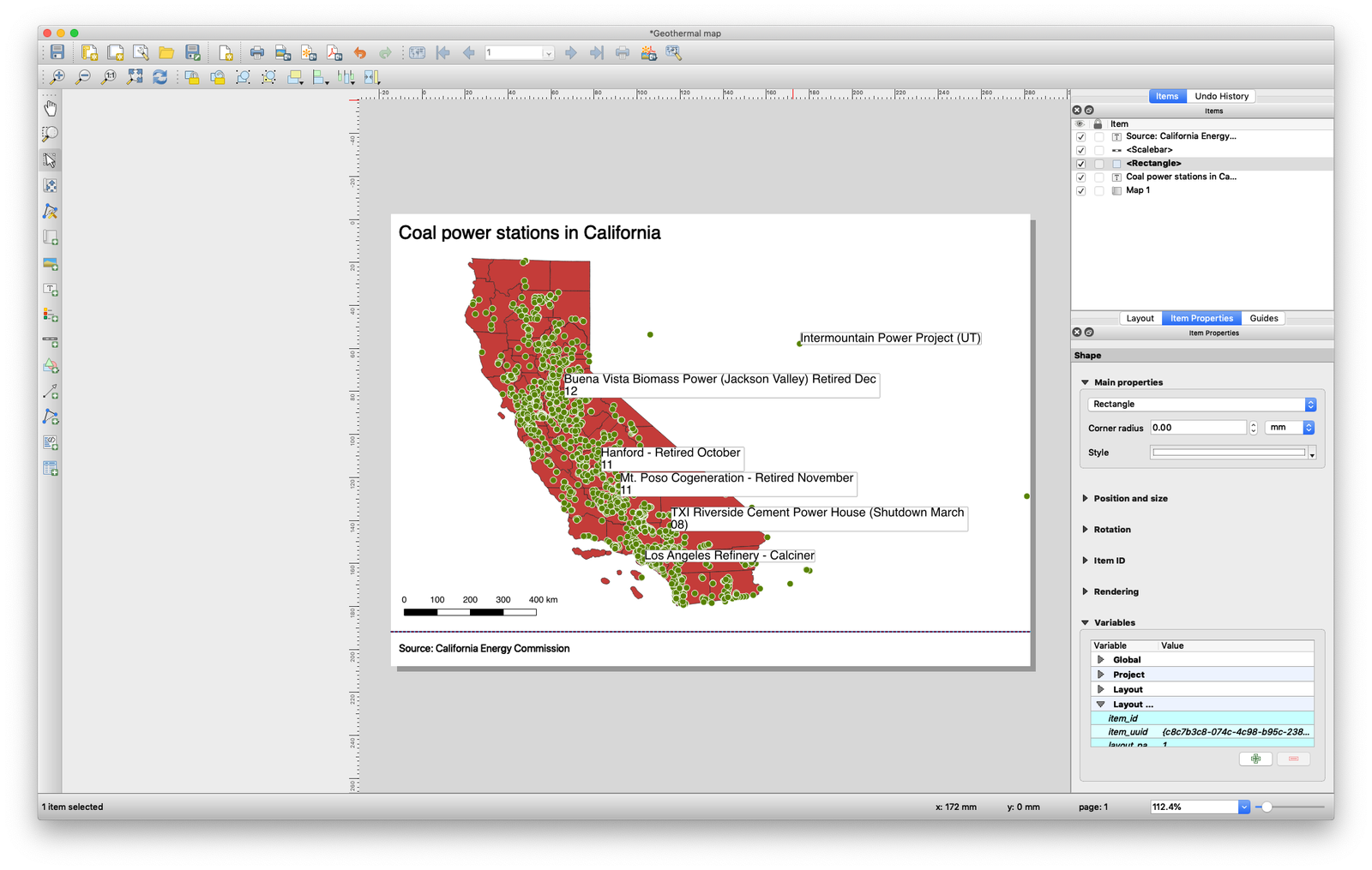Expand the Item ID section
Viewport: 1372px width, 870px height.
(x=1085, y=561)
